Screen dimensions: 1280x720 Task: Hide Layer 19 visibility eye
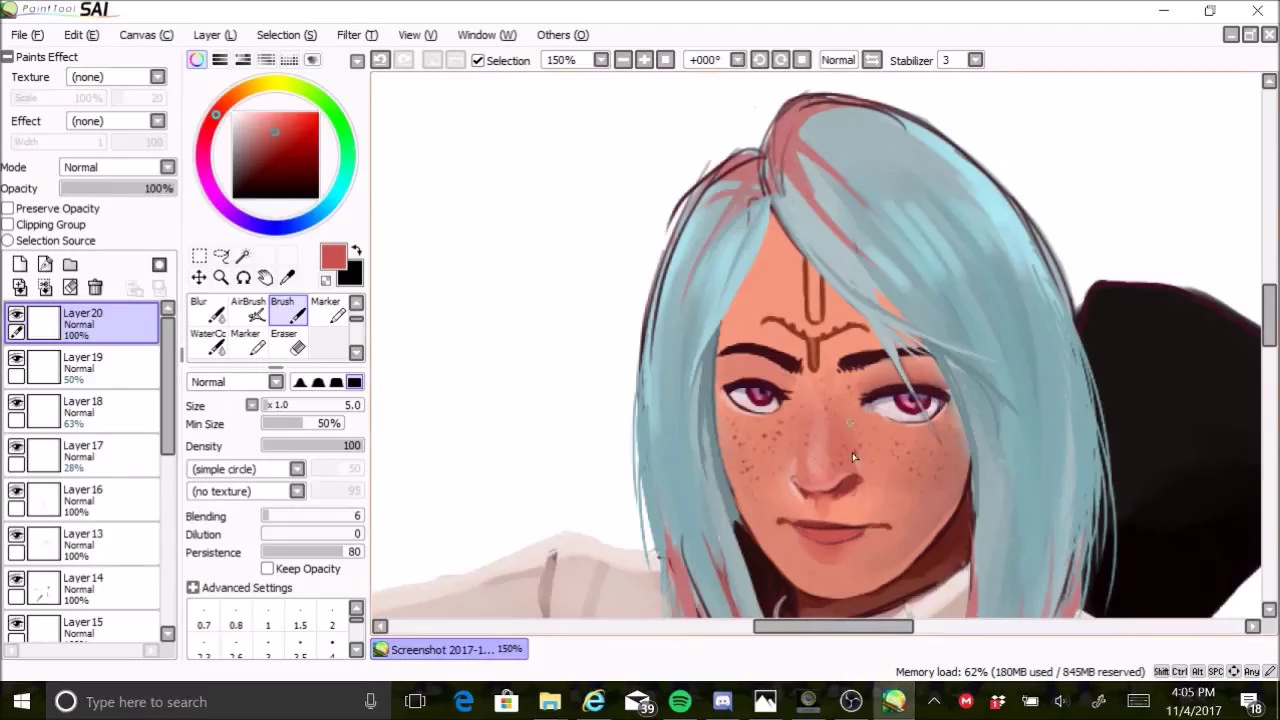[16, 358]
